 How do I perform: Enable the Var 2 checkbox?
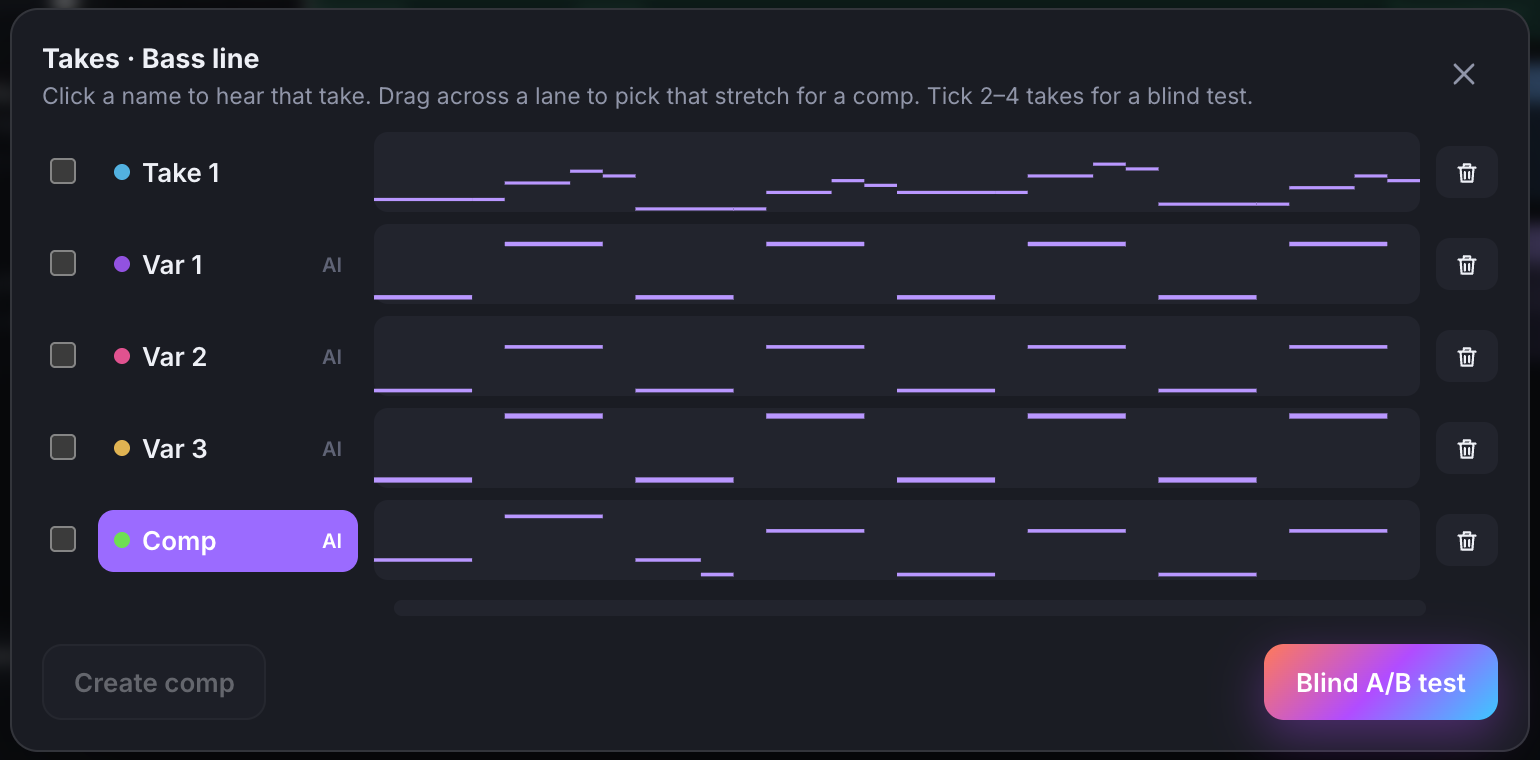[63, 355]
